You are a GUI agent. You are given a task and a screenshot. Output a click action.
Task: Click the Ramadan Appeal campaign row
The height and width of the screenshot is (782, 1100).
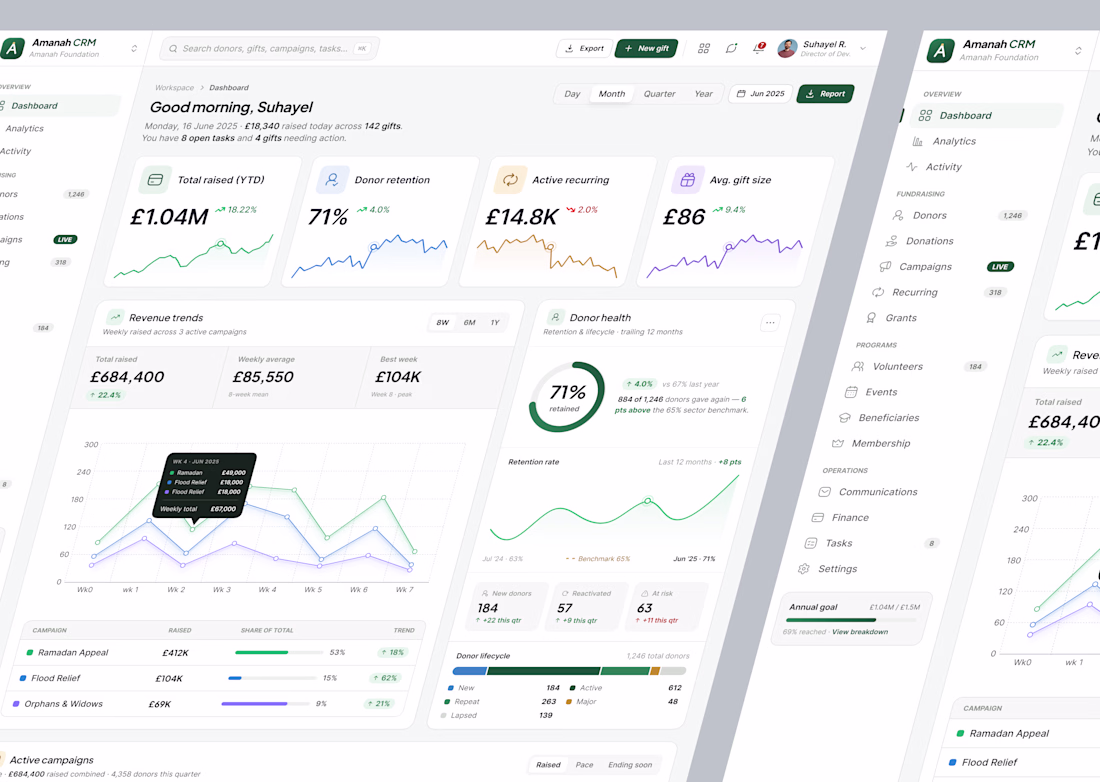tap(214, 652)
